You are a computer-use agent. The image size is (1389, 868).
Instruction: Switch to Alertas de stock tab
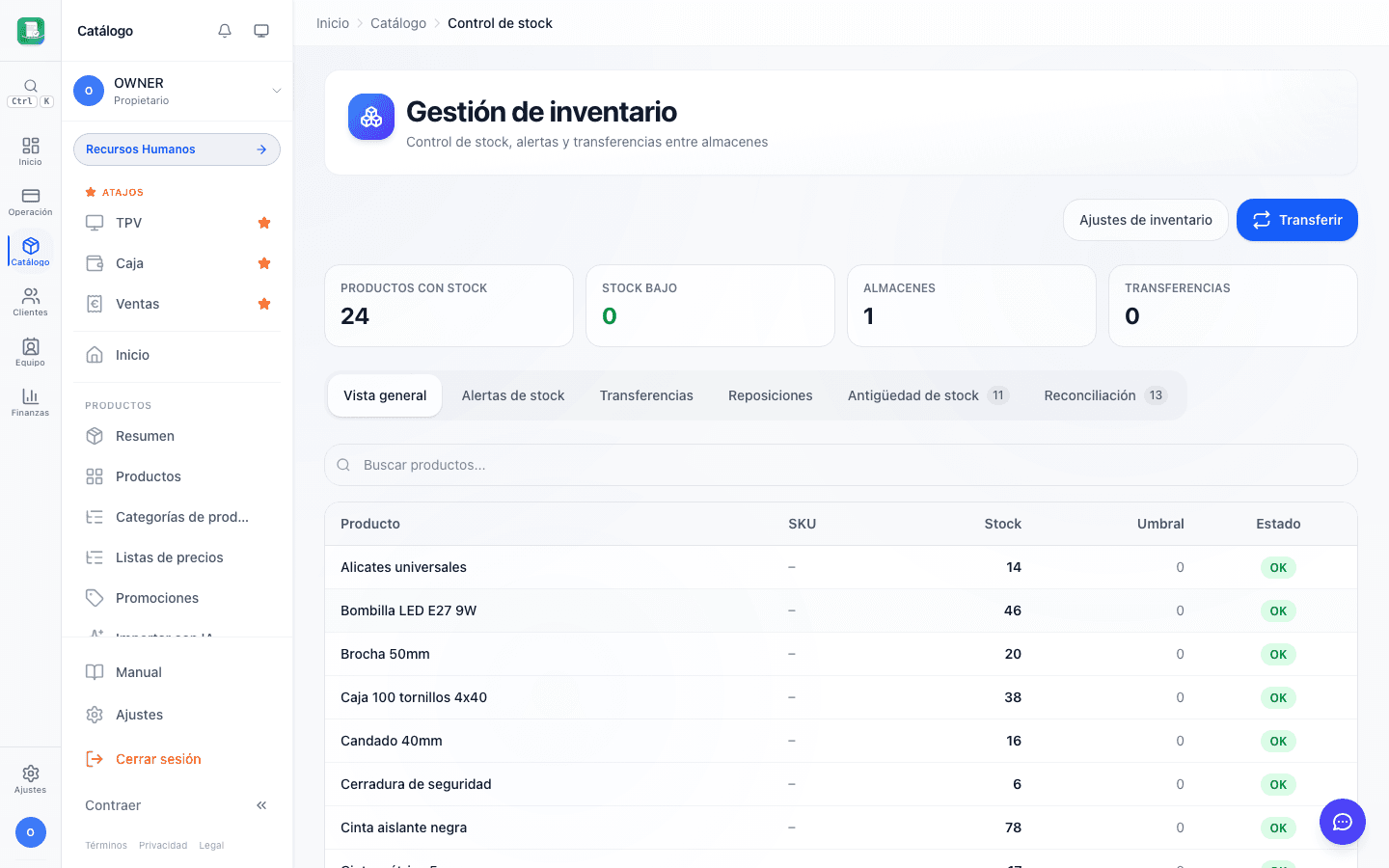coord(513,395)
